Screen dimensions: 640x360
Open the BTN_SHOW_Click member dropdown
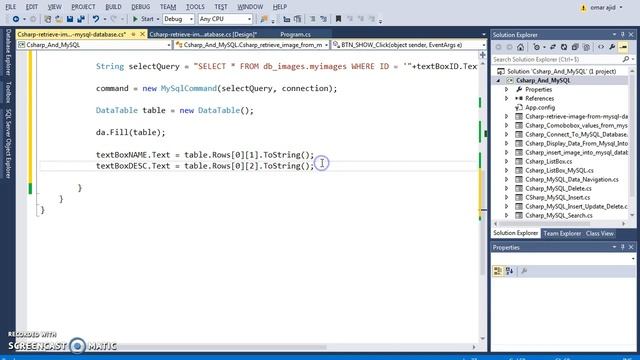483,45
